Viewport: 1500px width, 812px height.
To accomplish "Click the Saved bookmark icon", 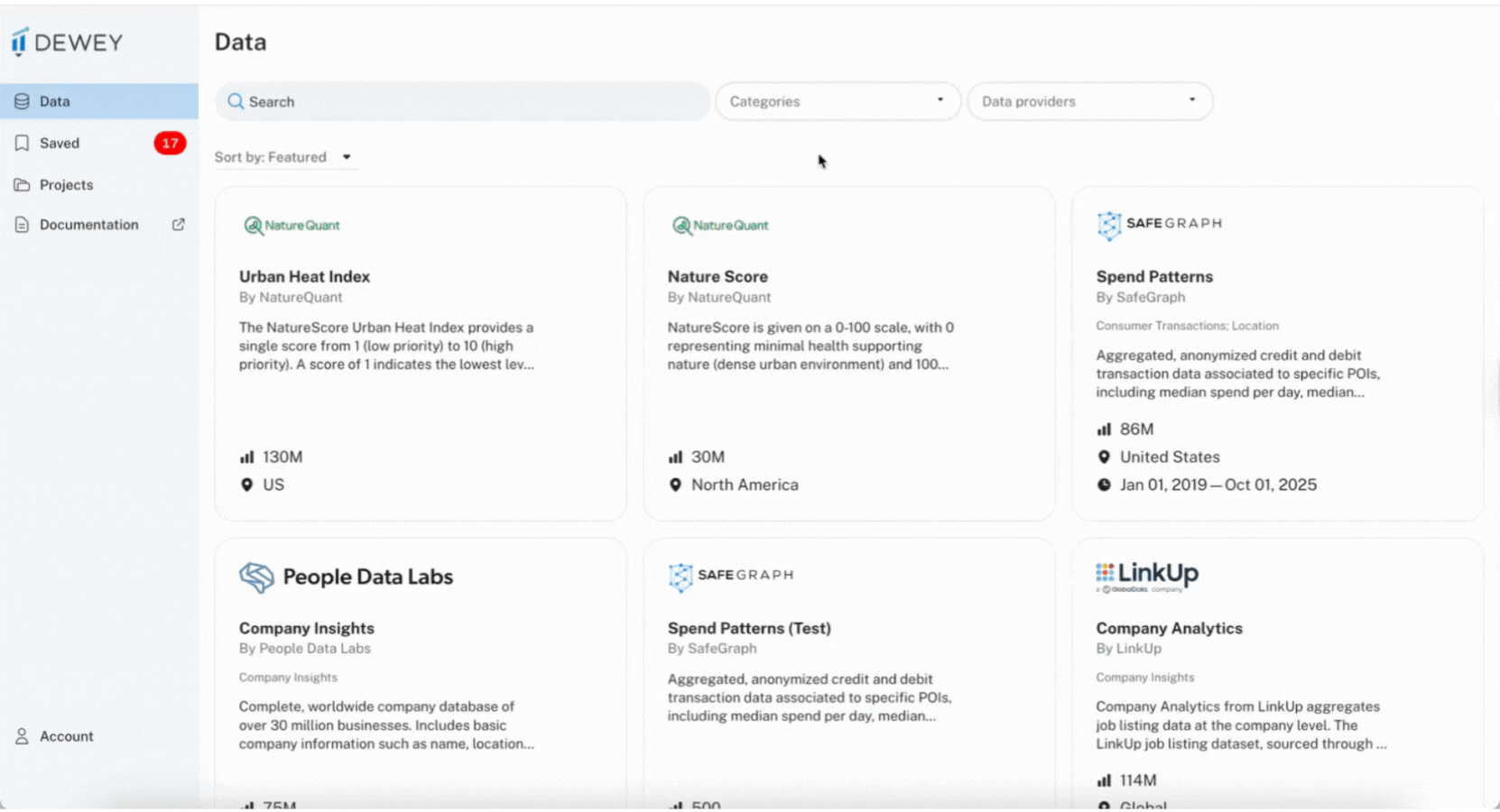I will [22, 143].
